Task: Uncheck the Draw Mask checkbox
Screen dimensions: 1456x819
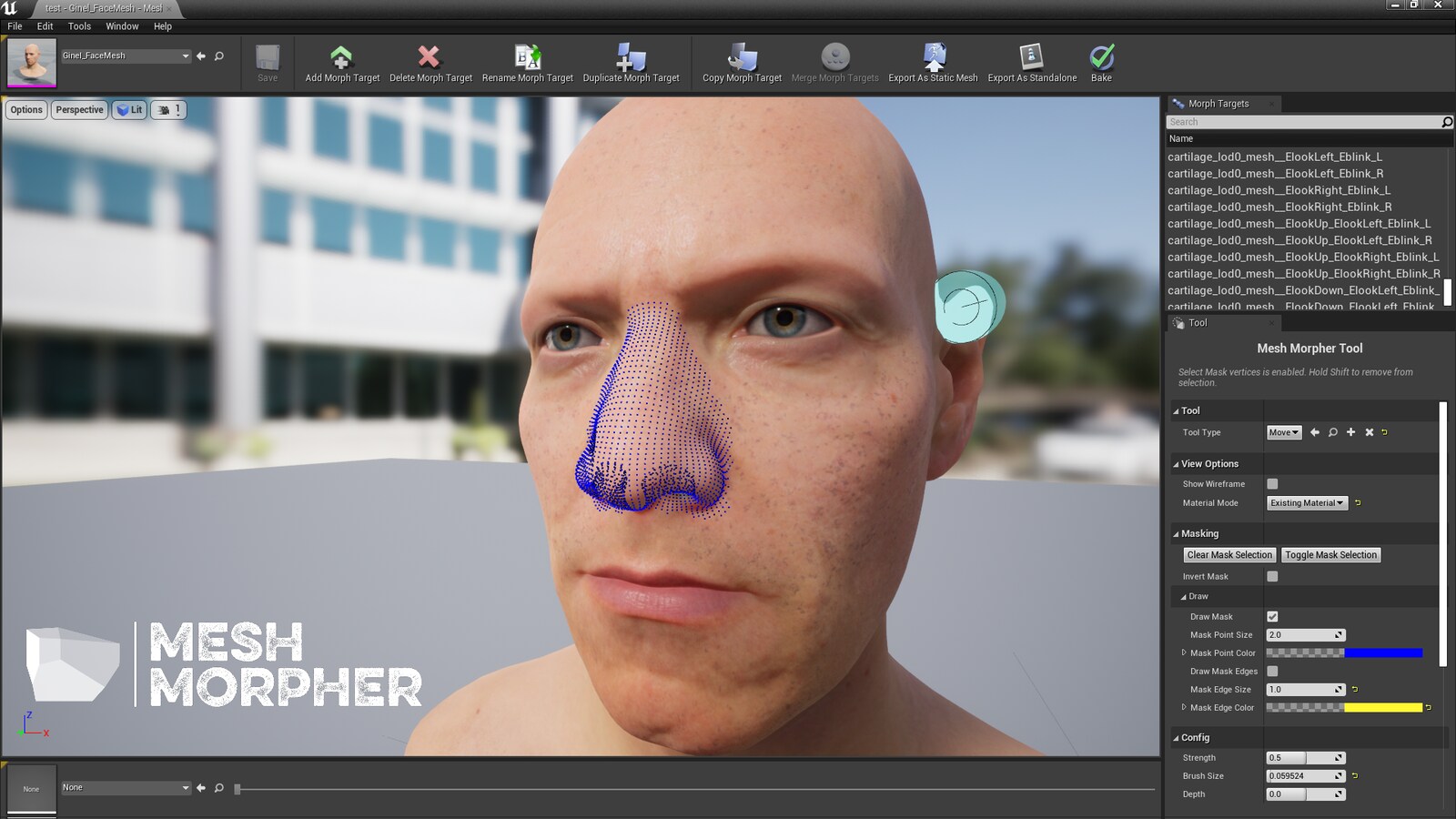Action: (x=1271, y=616)
